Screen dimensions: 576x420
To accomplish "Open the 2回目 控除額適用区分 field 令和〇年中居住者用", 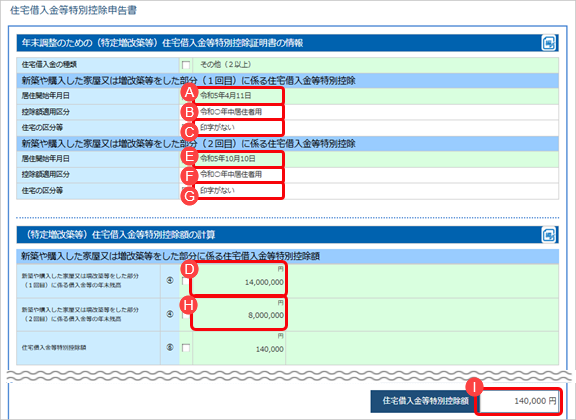I will coord(238,175).
